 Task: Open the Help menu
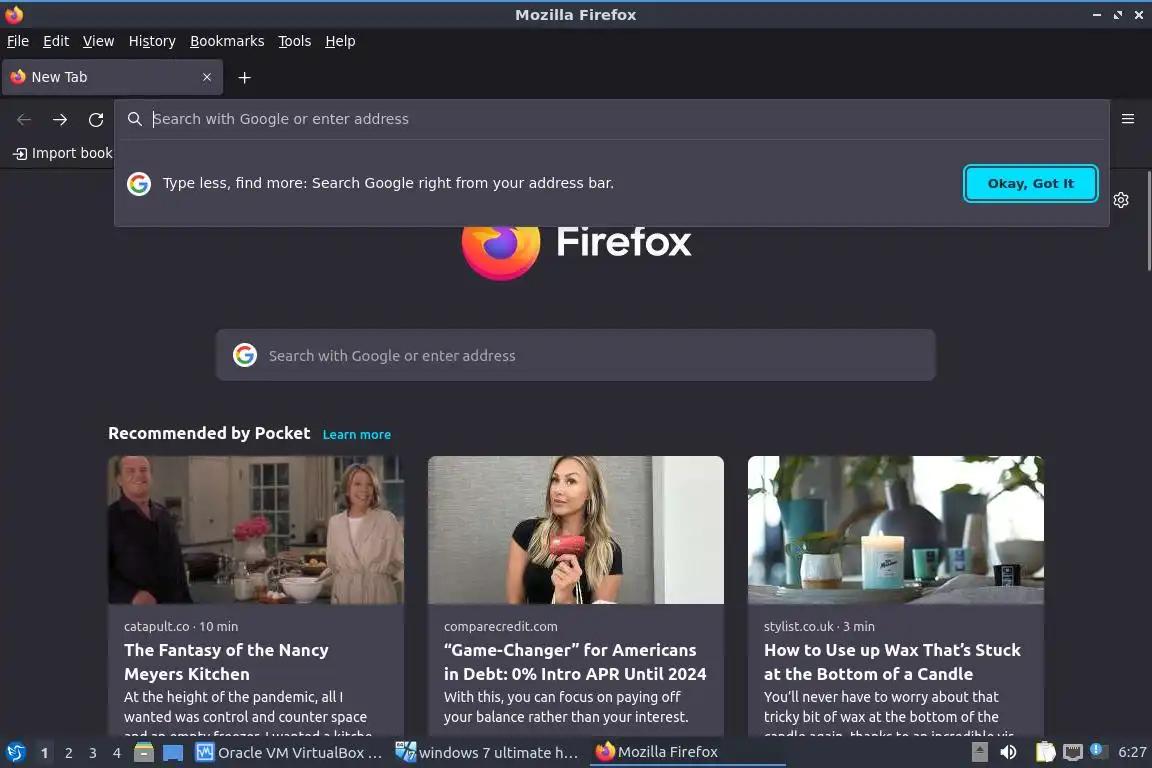[340, 41]
